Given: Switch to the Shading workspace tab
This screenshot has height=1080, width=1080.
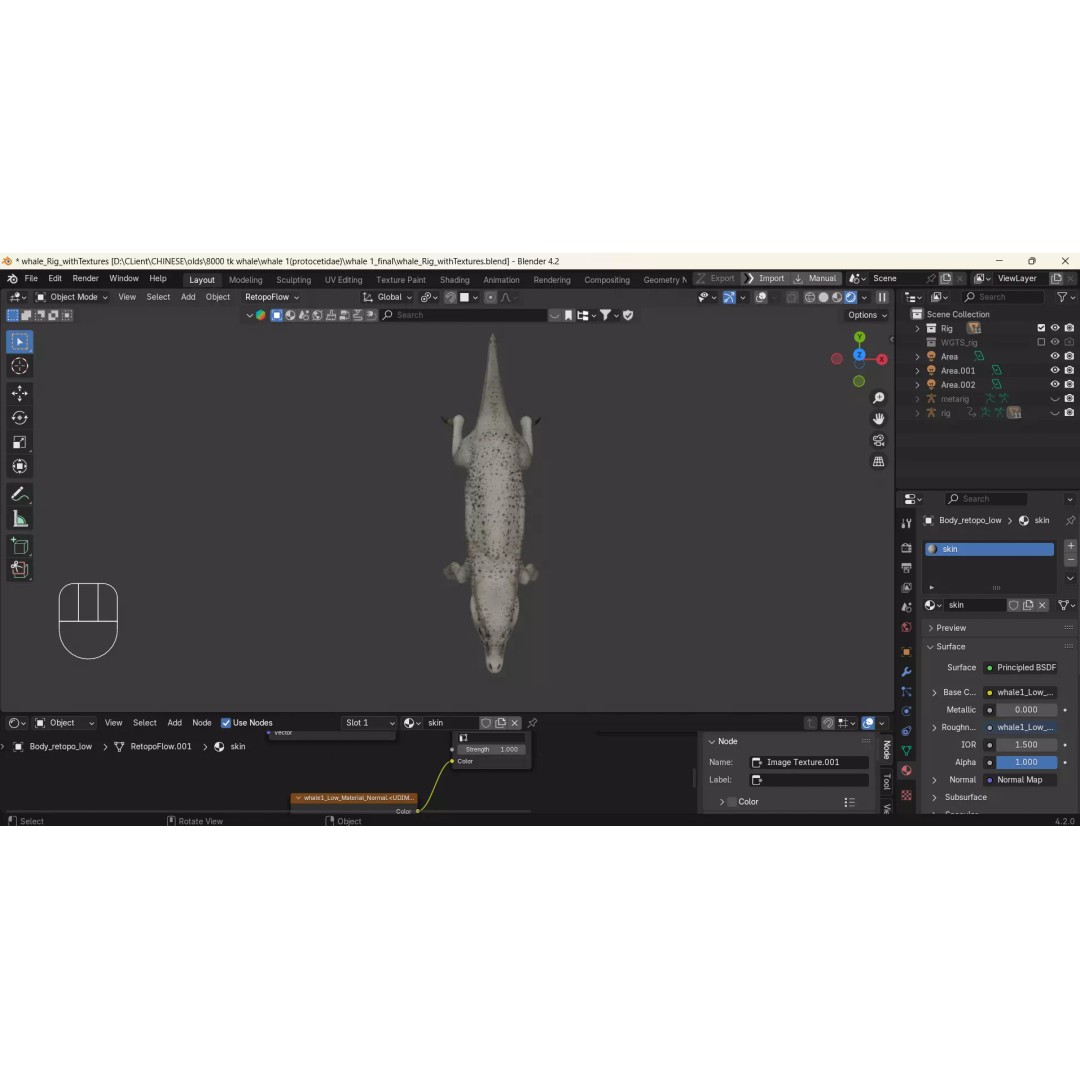Looking at the screenshot, I should pos(455,280).
